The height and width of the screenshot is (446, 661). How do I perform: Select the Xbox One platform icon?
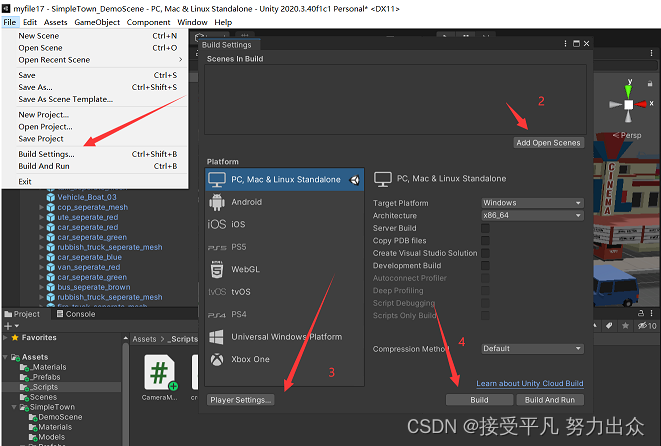(217, 360)
